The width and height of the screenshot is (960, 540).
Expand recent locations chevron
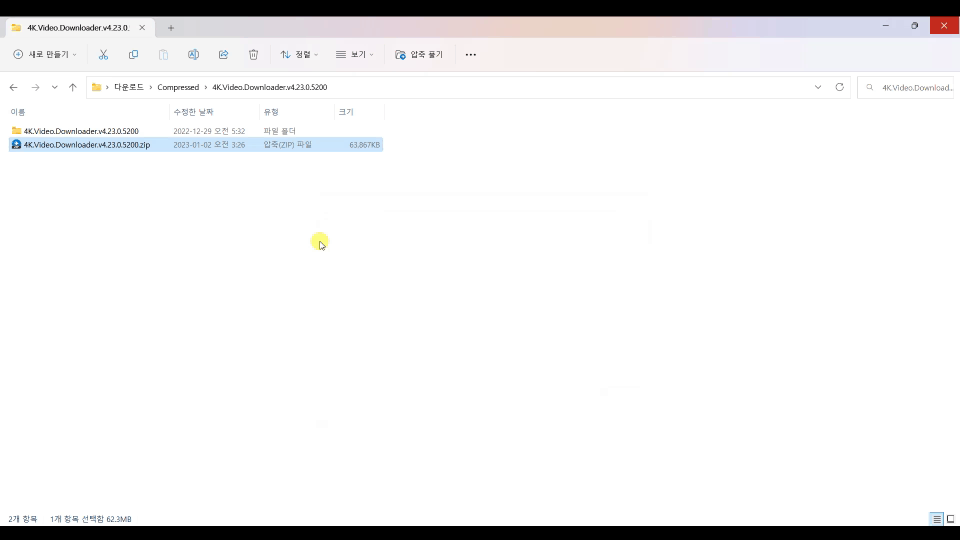[54, 88]
